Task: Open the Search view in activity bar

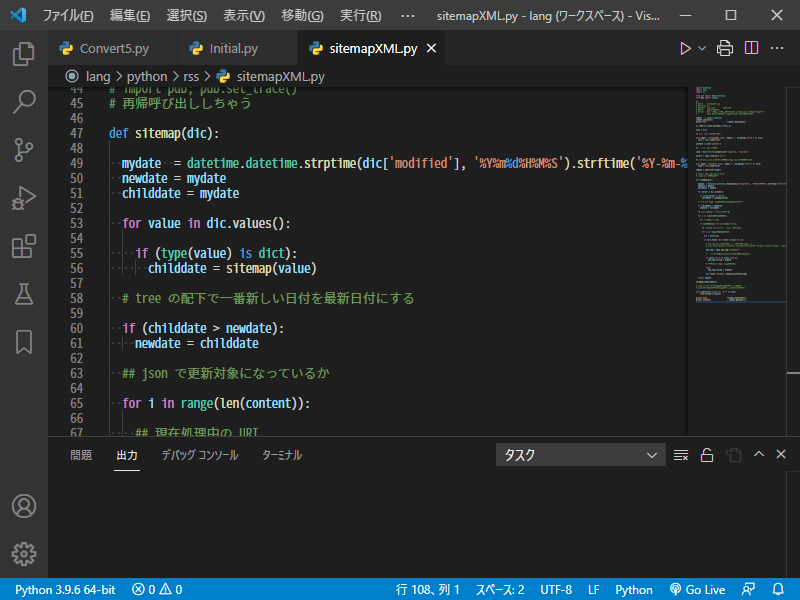Action: coord(24,102)
